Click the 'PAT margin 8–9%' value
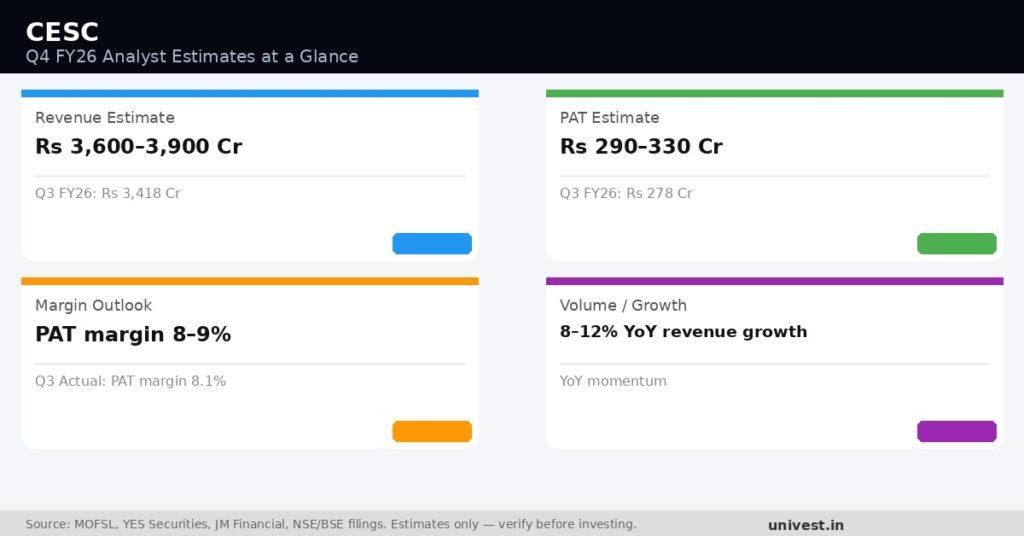Viewport: 1024px width, 536px height. pyautogui.click(x=133, y=334)
